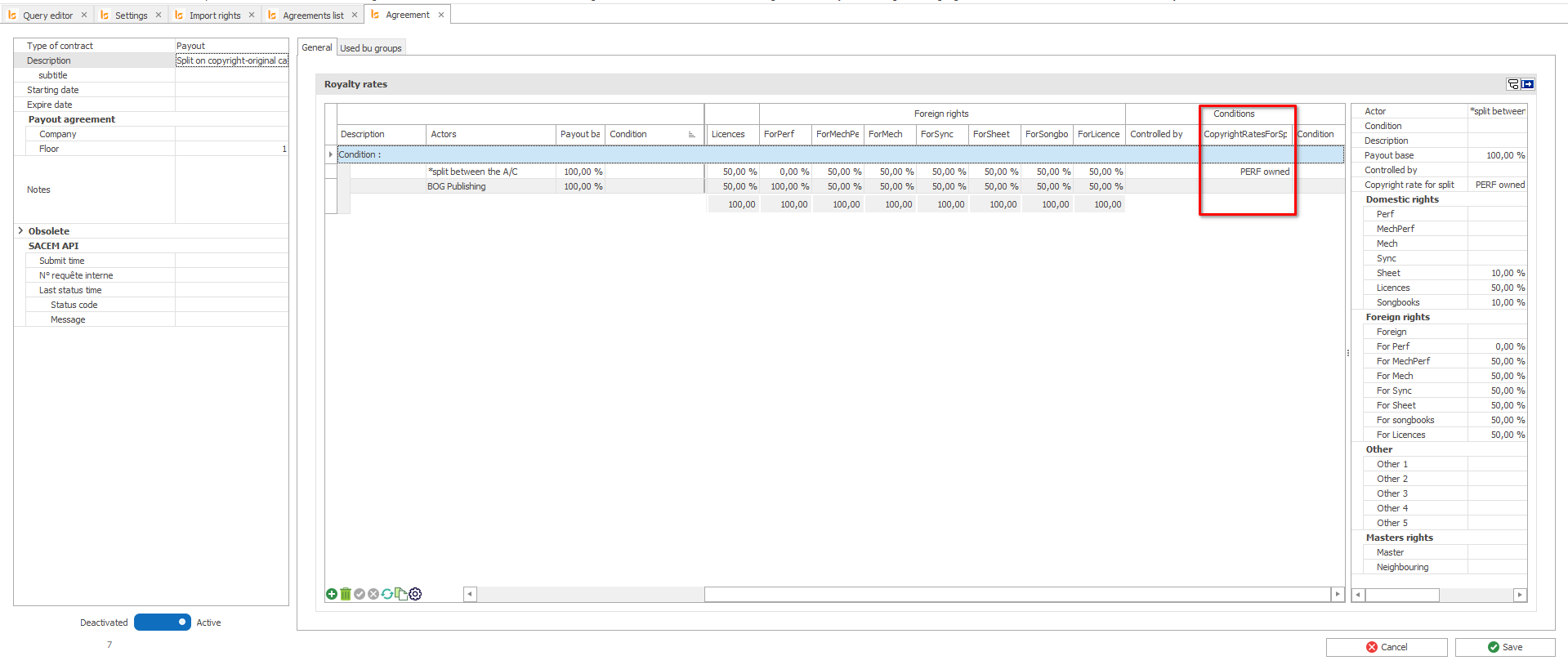Click the hierarchy view icon in Royalty rates header
The width and height of the screenshot is (1568, 665).
(1513, 84)
